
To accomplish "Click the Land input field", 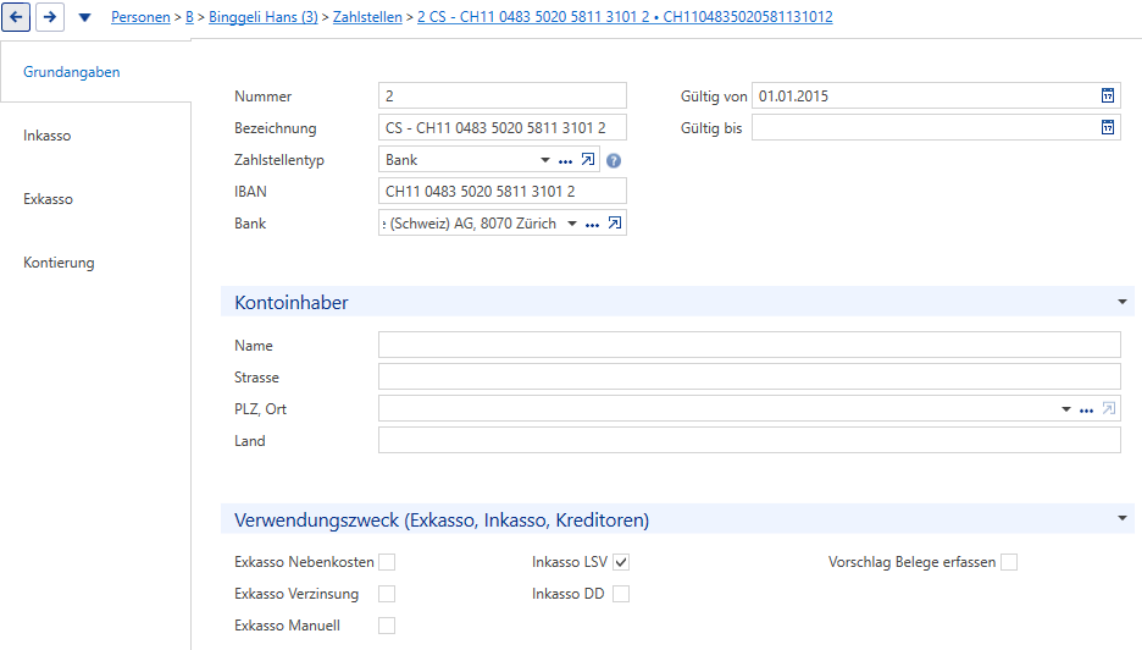I will tap(749, 440).
